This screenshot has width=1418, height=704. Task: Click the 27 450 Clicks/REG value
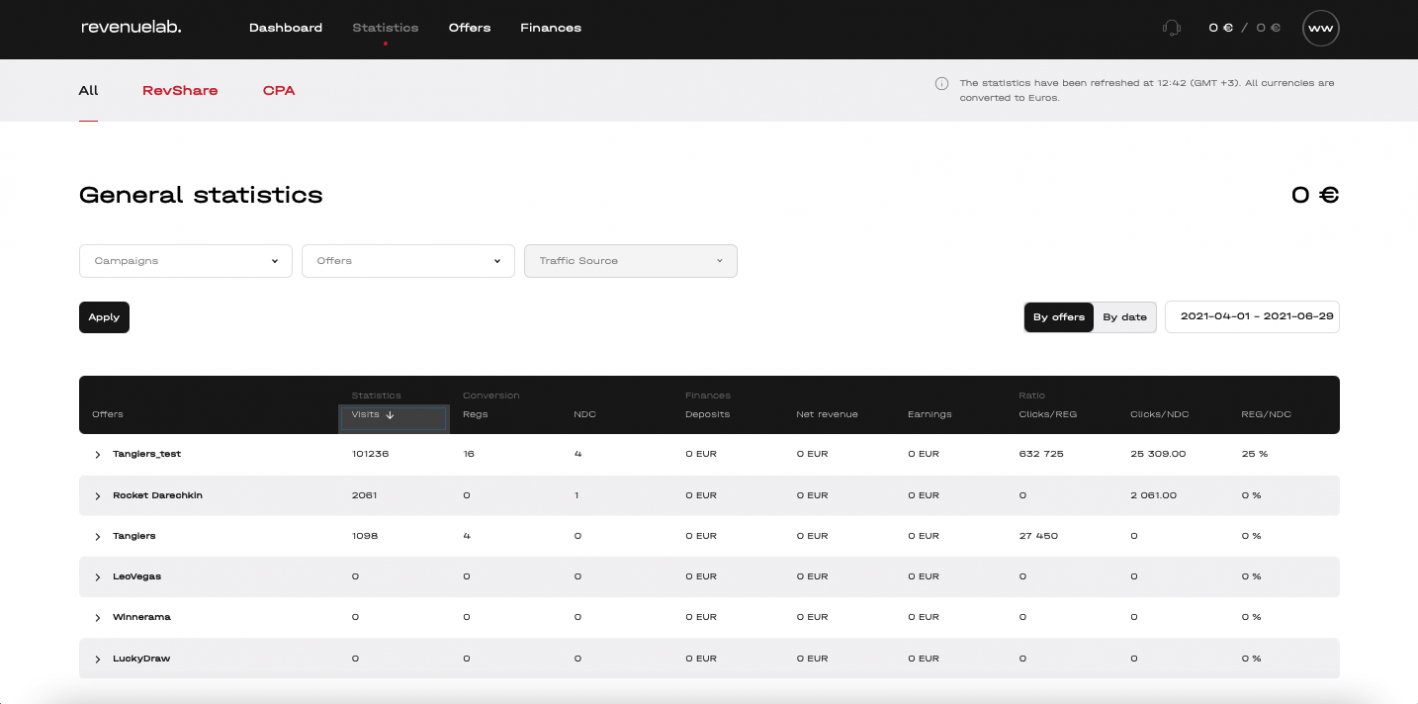click(1038, 536)
